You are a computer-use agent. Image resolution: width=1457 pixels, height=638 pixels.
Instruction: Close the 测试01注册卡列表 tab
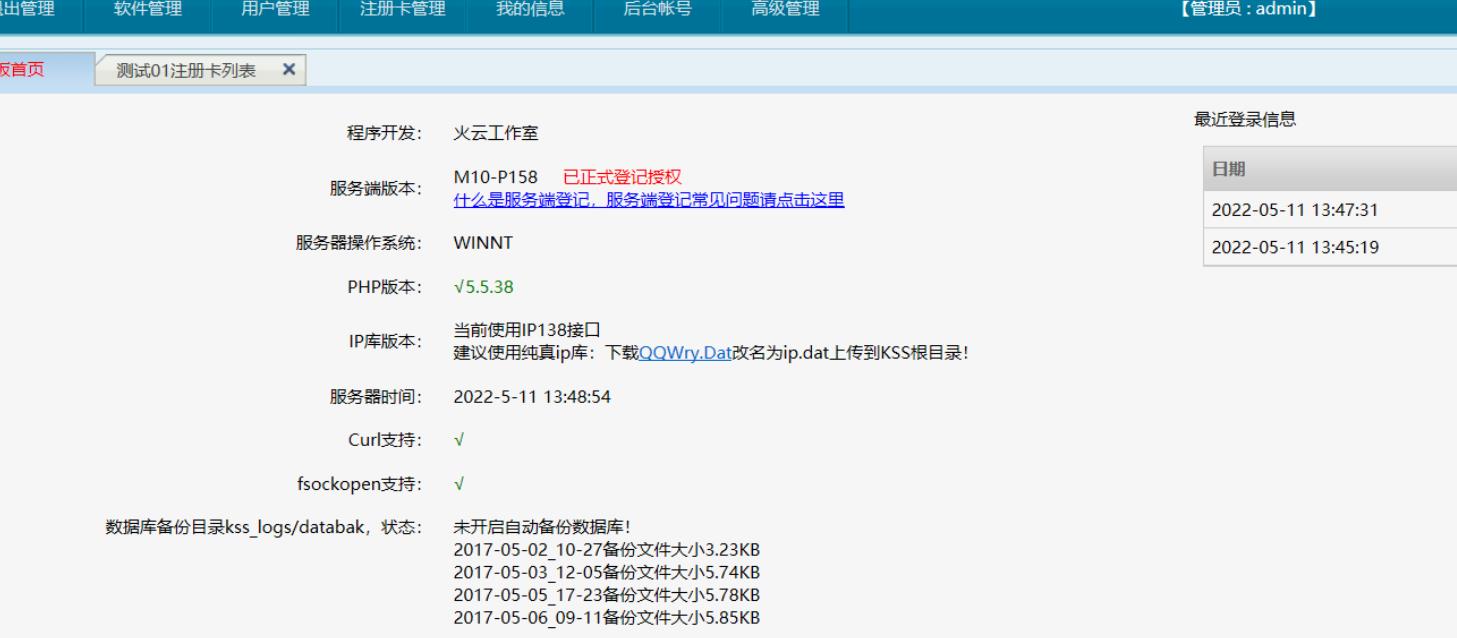click(x=288, y=70)
